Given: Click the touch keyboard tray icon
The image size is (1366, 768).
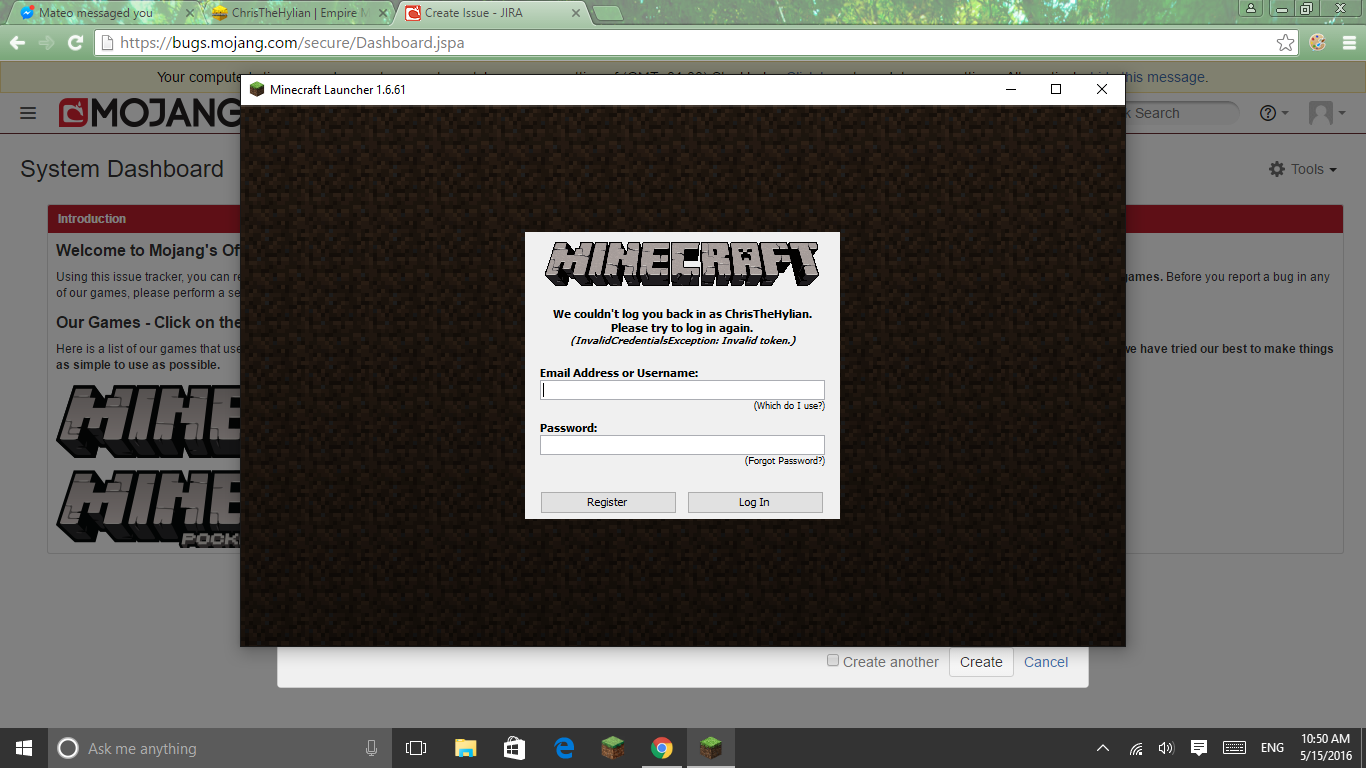Looking at the screenshot, I should tap(1234, 748).
